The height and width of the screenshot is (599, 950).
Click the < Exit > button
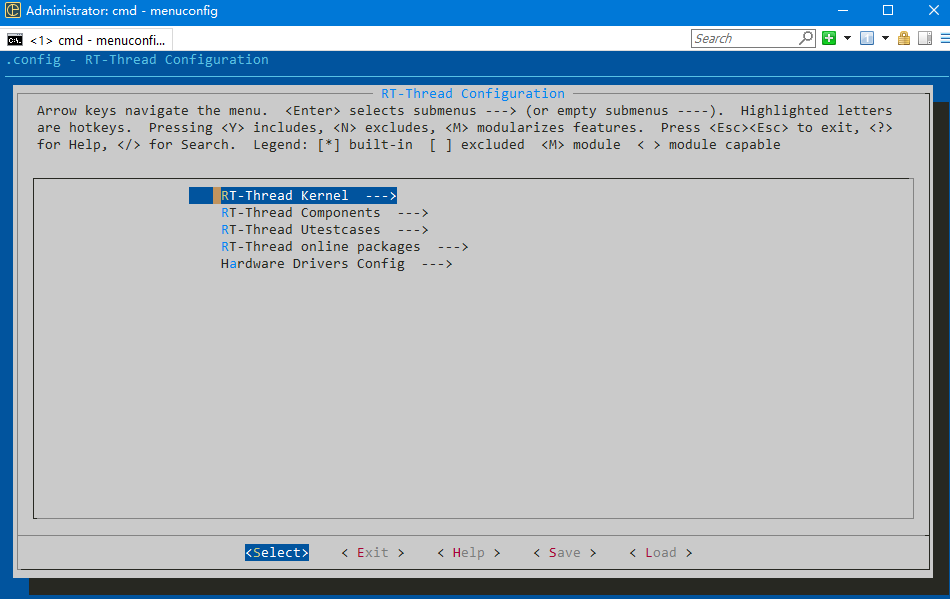tap(373, 552)
